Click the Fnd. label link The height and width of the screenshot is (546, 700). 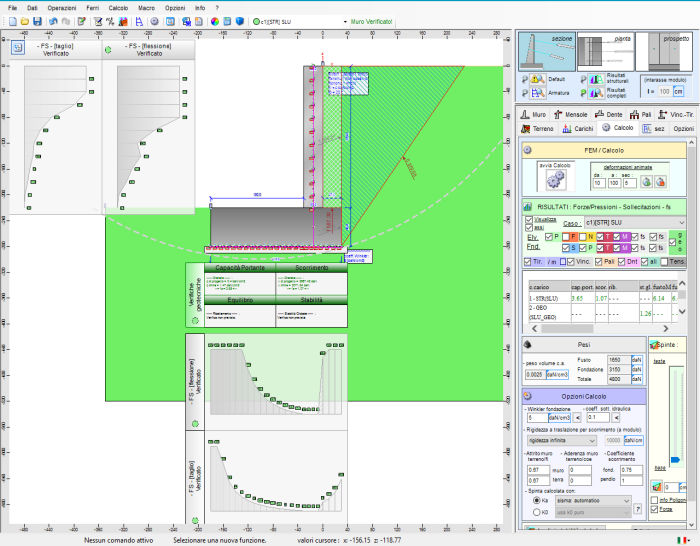(x=533, y=247)
